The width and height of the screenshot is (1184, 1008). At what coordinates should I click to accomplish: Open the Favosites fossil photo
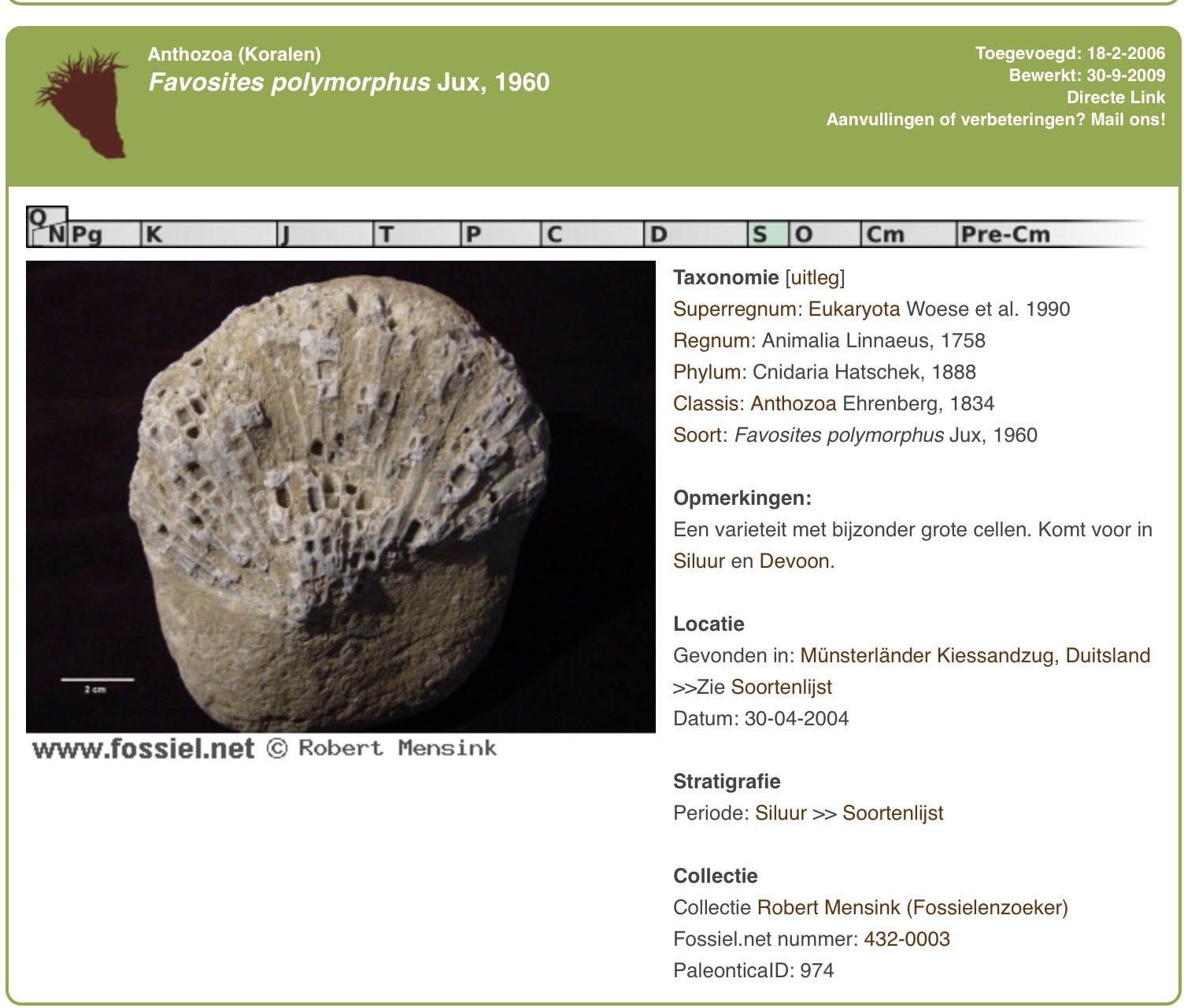click(340, 496)
